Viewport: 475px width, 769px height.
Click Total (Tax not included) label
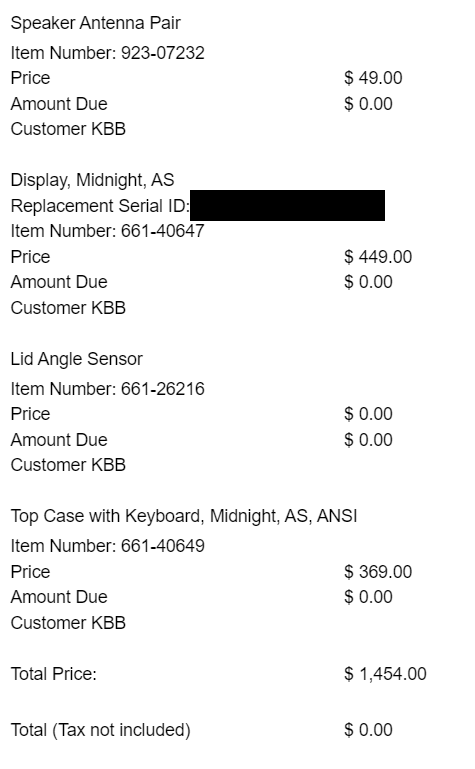[100, 730]
